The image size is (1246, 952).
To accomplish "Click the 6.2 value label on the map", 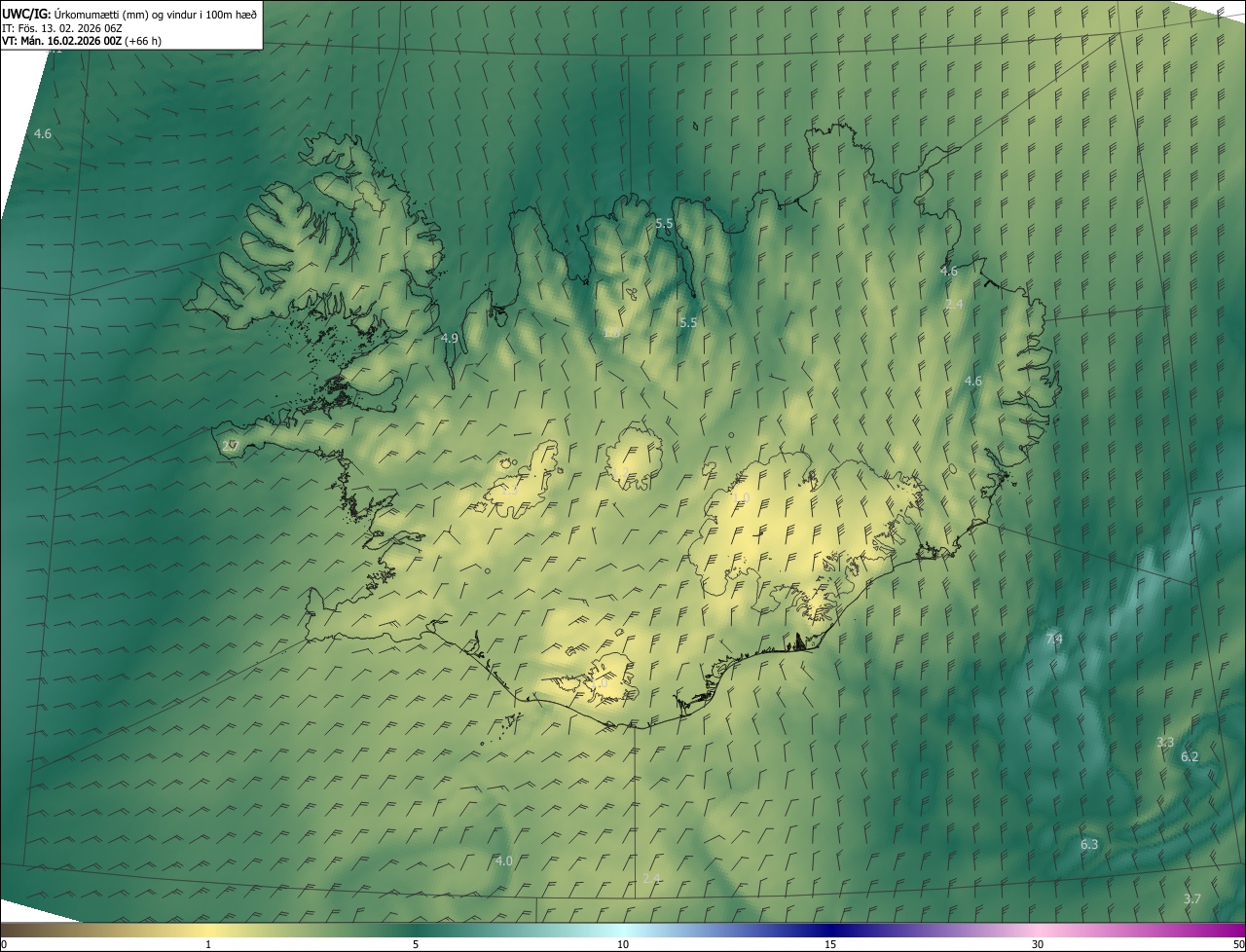I will [x=1190, y=756].
